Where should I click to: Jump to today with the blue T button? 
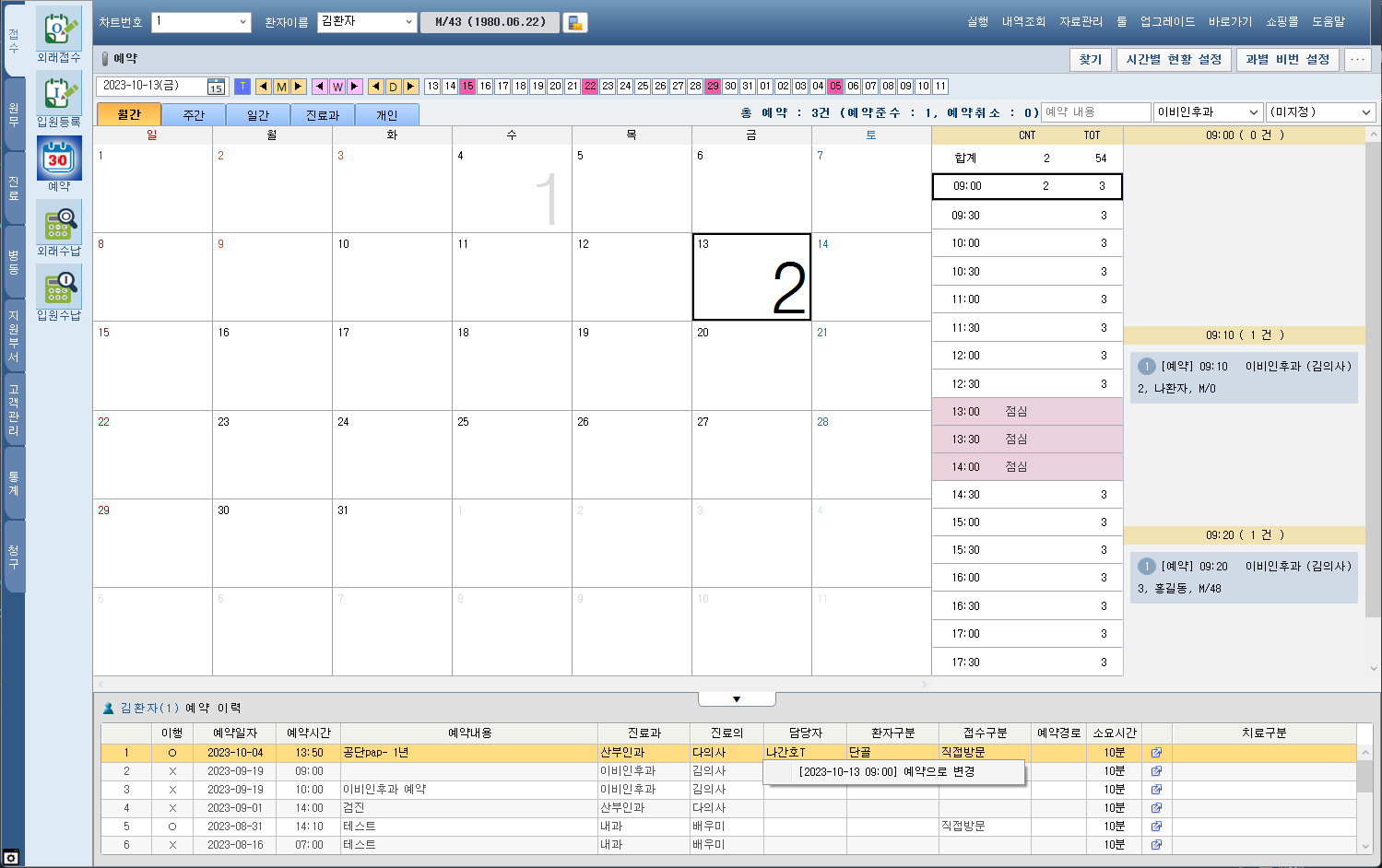click(x=242, y=87)
